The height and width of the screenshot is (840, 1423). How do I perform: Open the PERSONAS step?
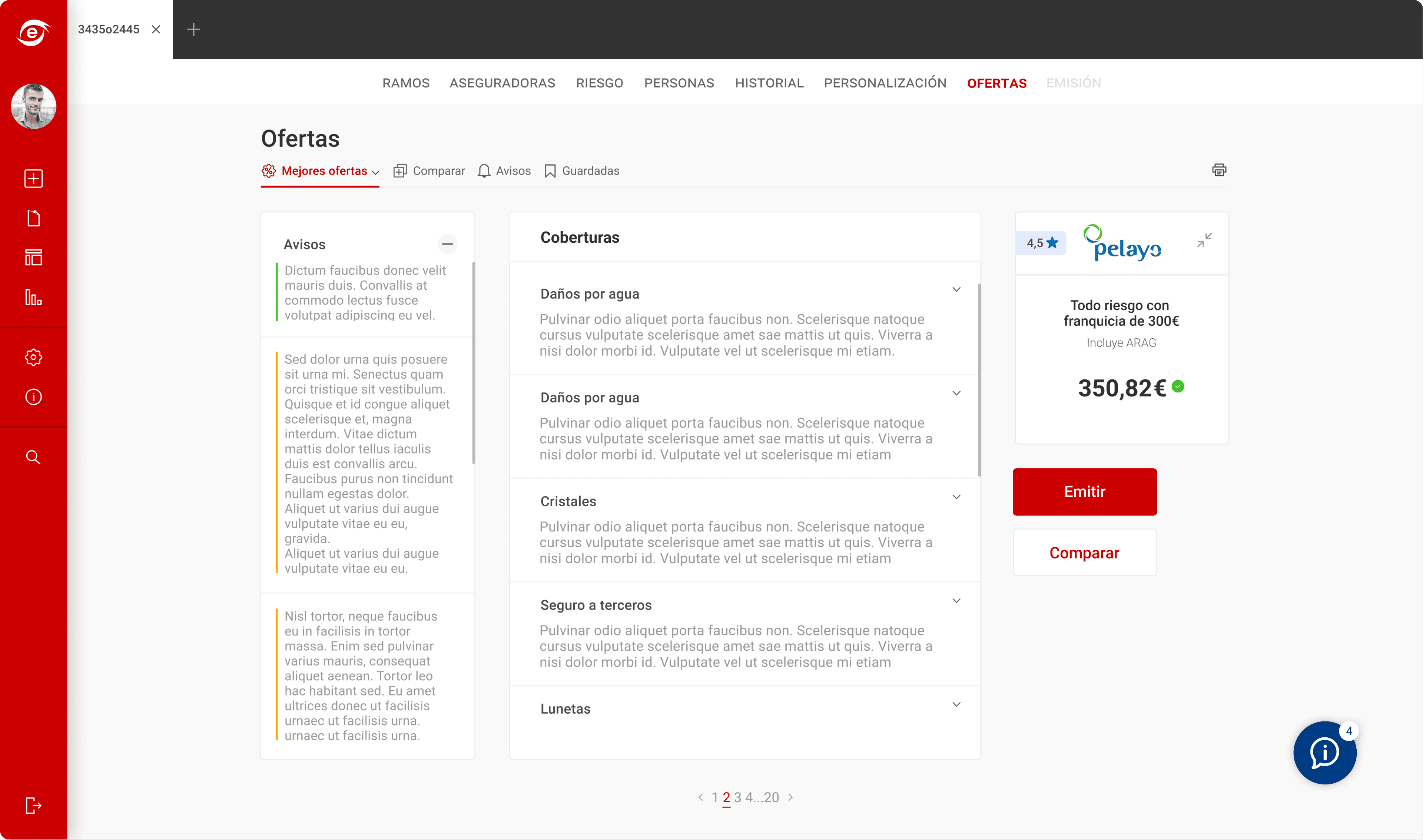(x=679, y=83)
